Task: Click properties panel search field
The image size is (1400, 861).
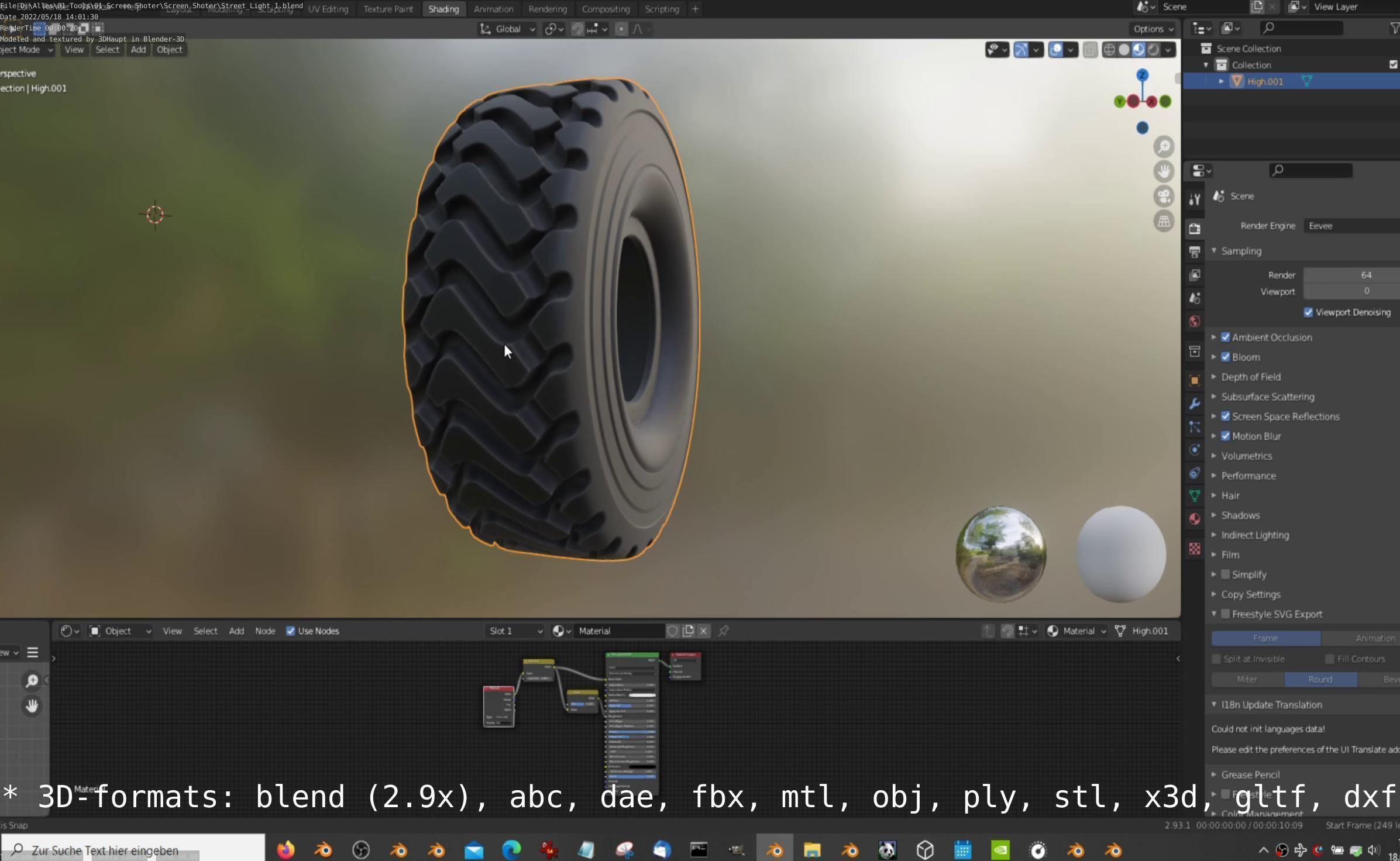Action: pos(1310,170)
